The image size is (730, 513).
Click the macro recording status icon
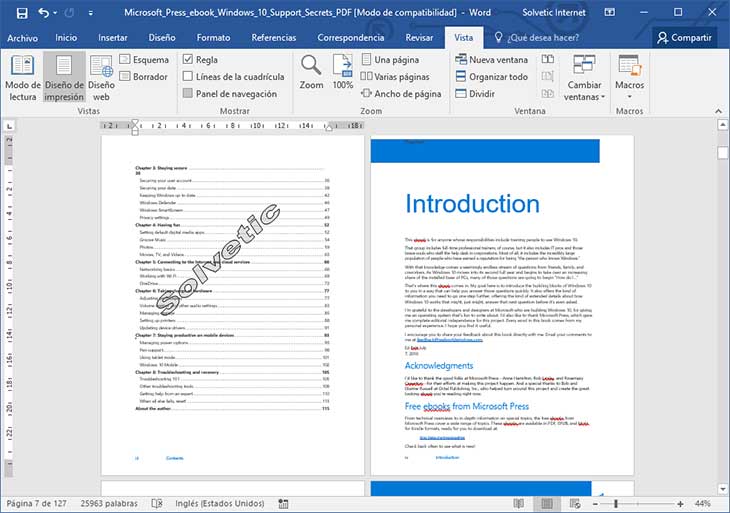click(x=283, y=504)
